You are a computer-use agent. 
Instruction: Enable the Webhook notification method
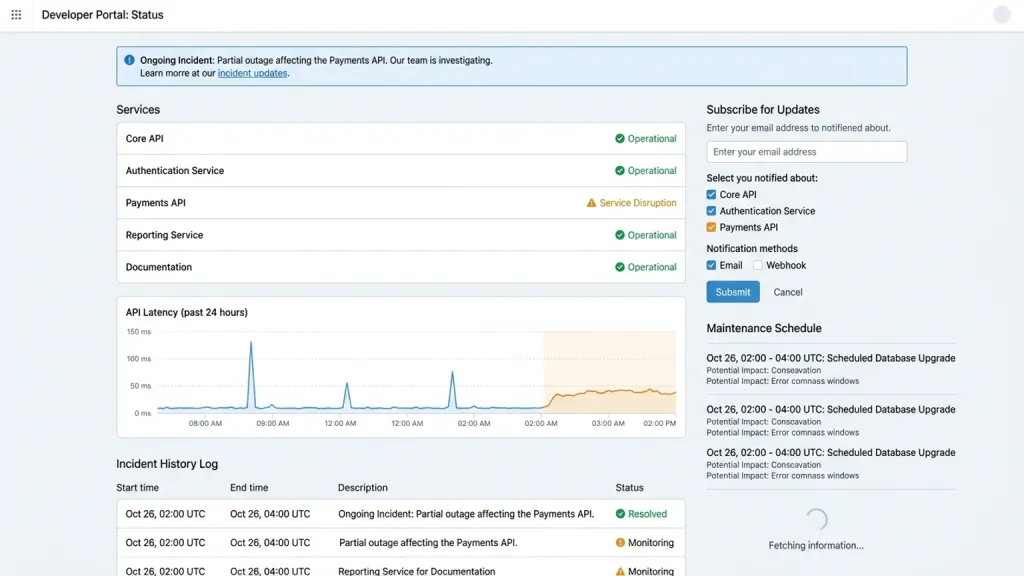tap(758, 265)
